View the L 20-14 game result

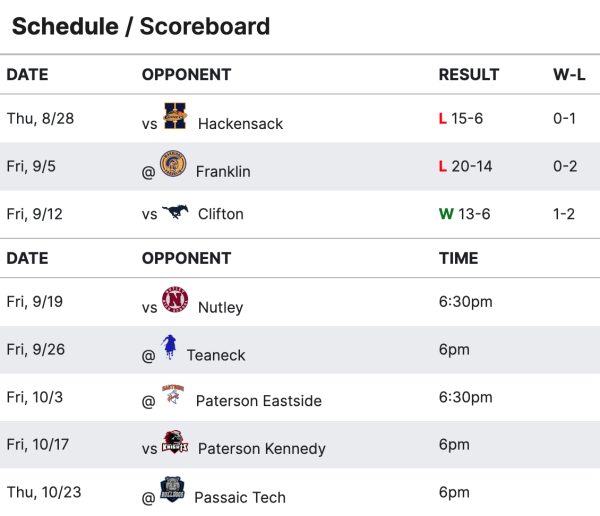[x=465, y=166]
